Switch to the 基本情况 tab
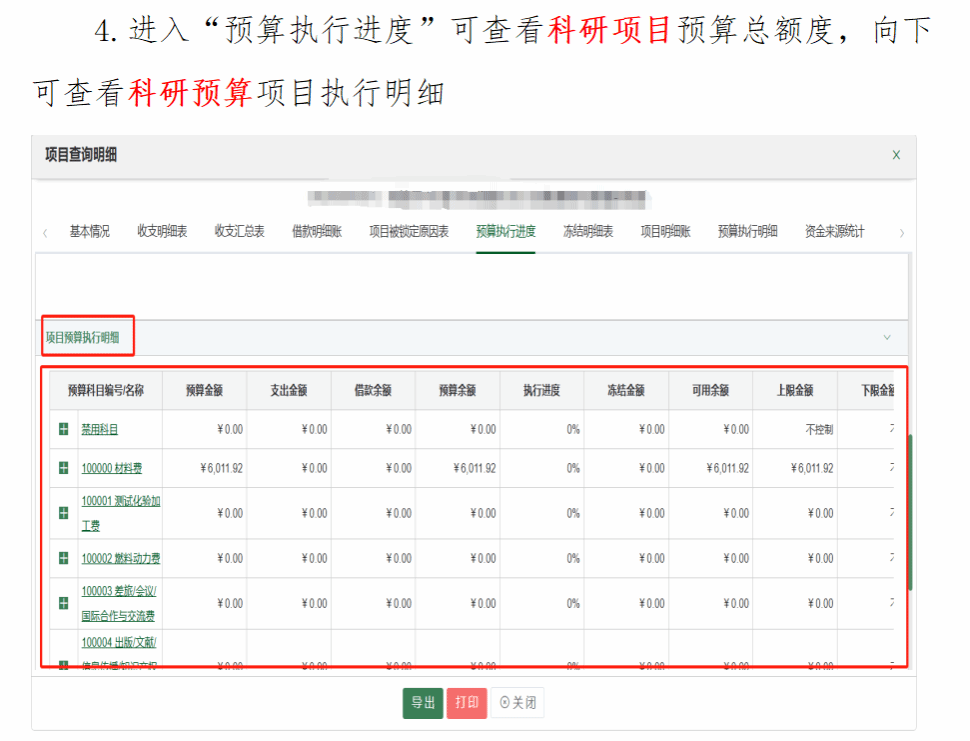The width and height of the screenshot is (970, 741). (x=90, y=231)
